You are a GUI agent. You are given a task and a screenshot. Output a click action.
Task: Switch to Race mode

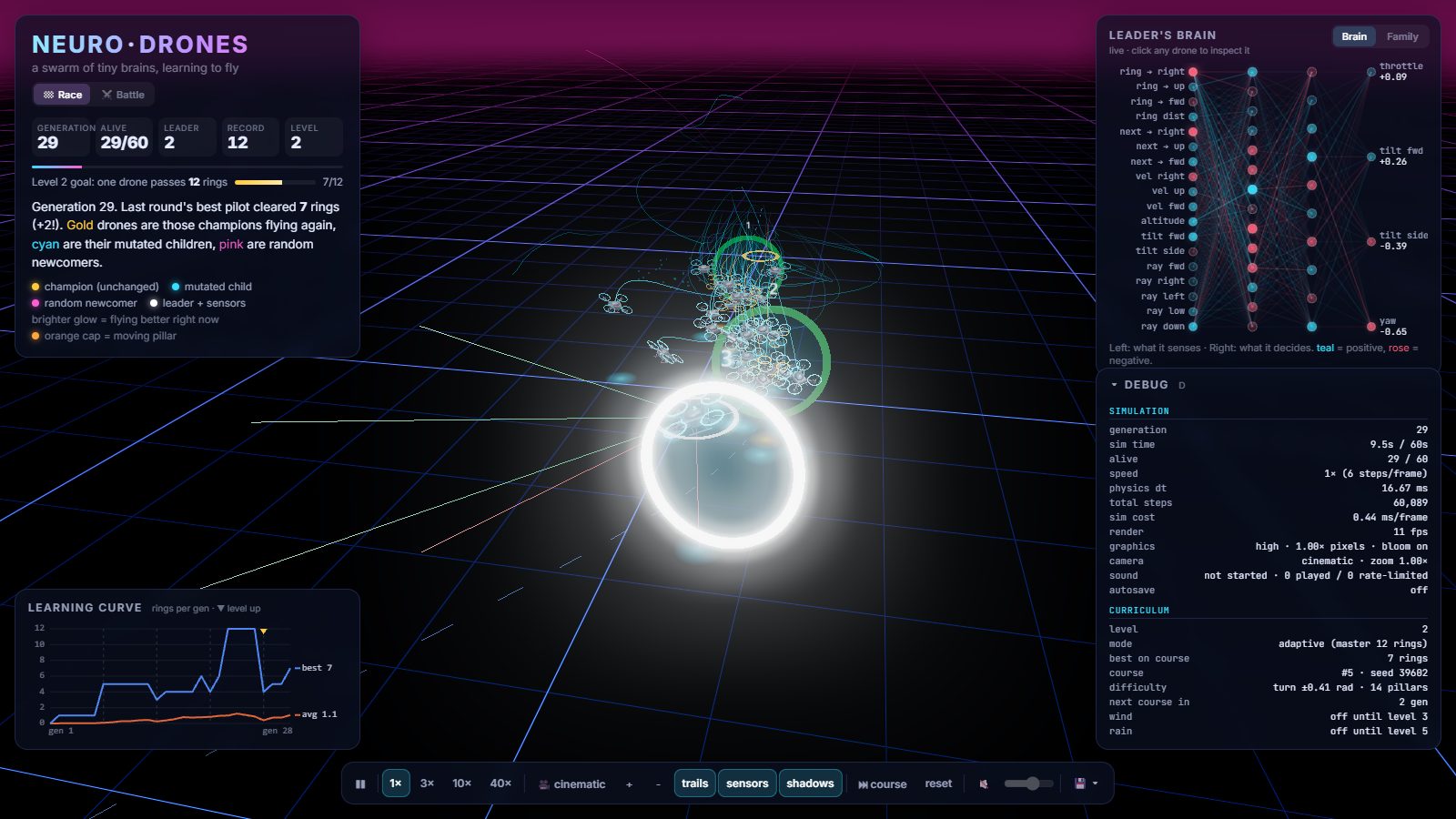[63, 95]
